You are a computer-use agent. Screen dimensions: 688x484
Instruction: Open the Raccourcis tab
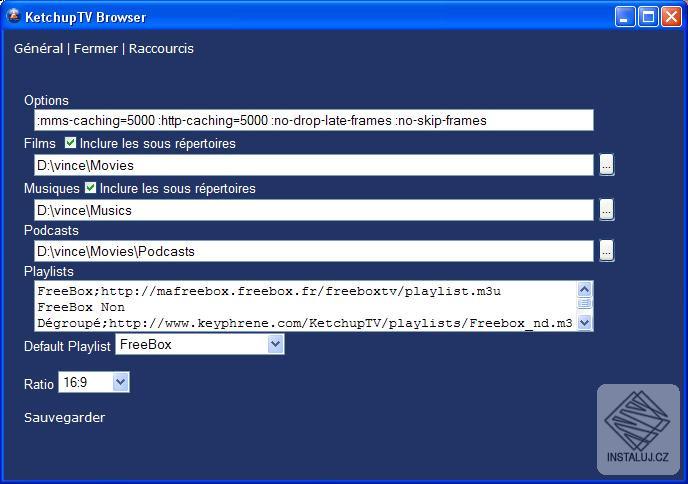pos(161,48)
